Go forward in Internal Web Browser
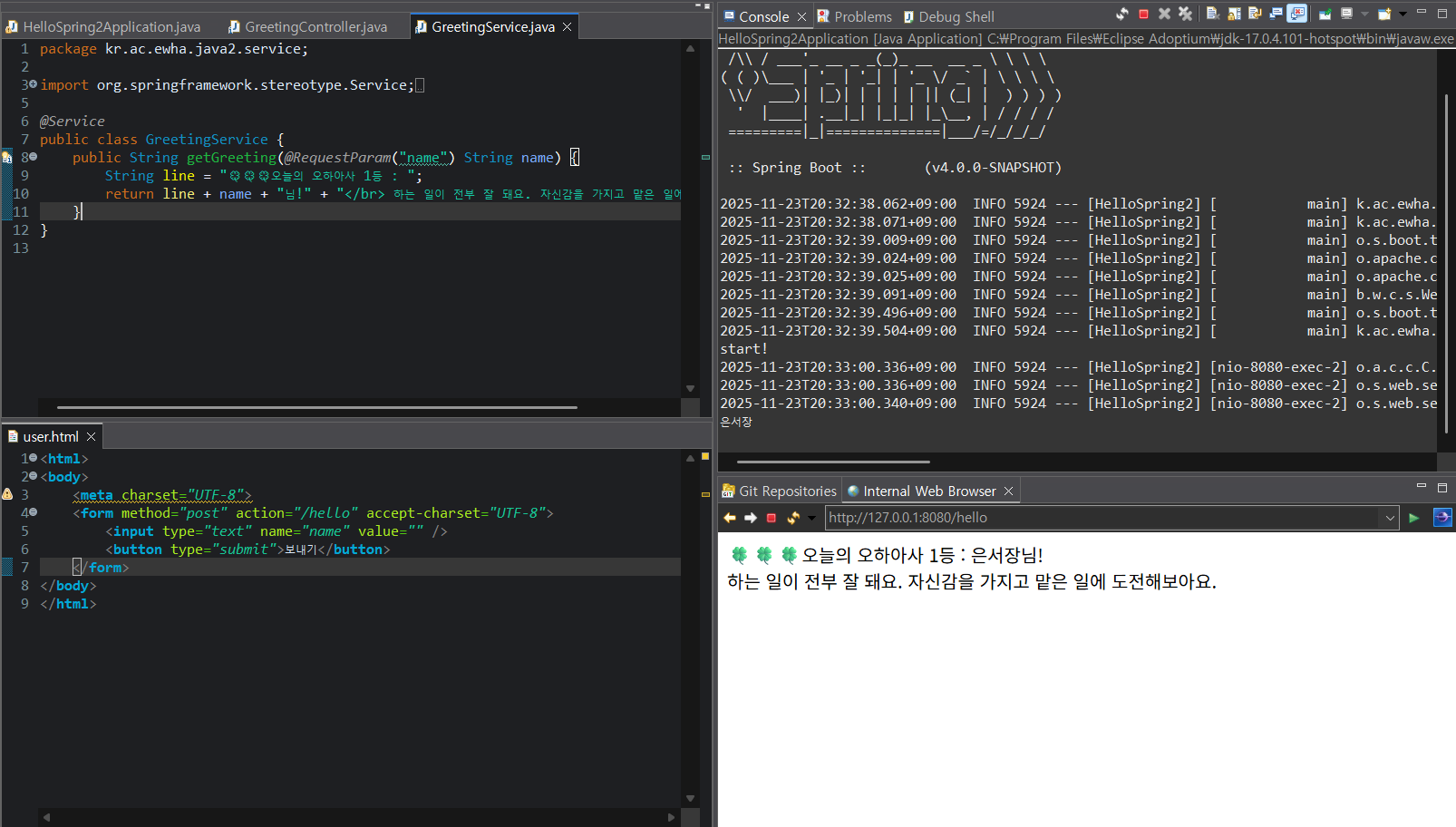Screen dimensions: 1456x827 (751, 518)
